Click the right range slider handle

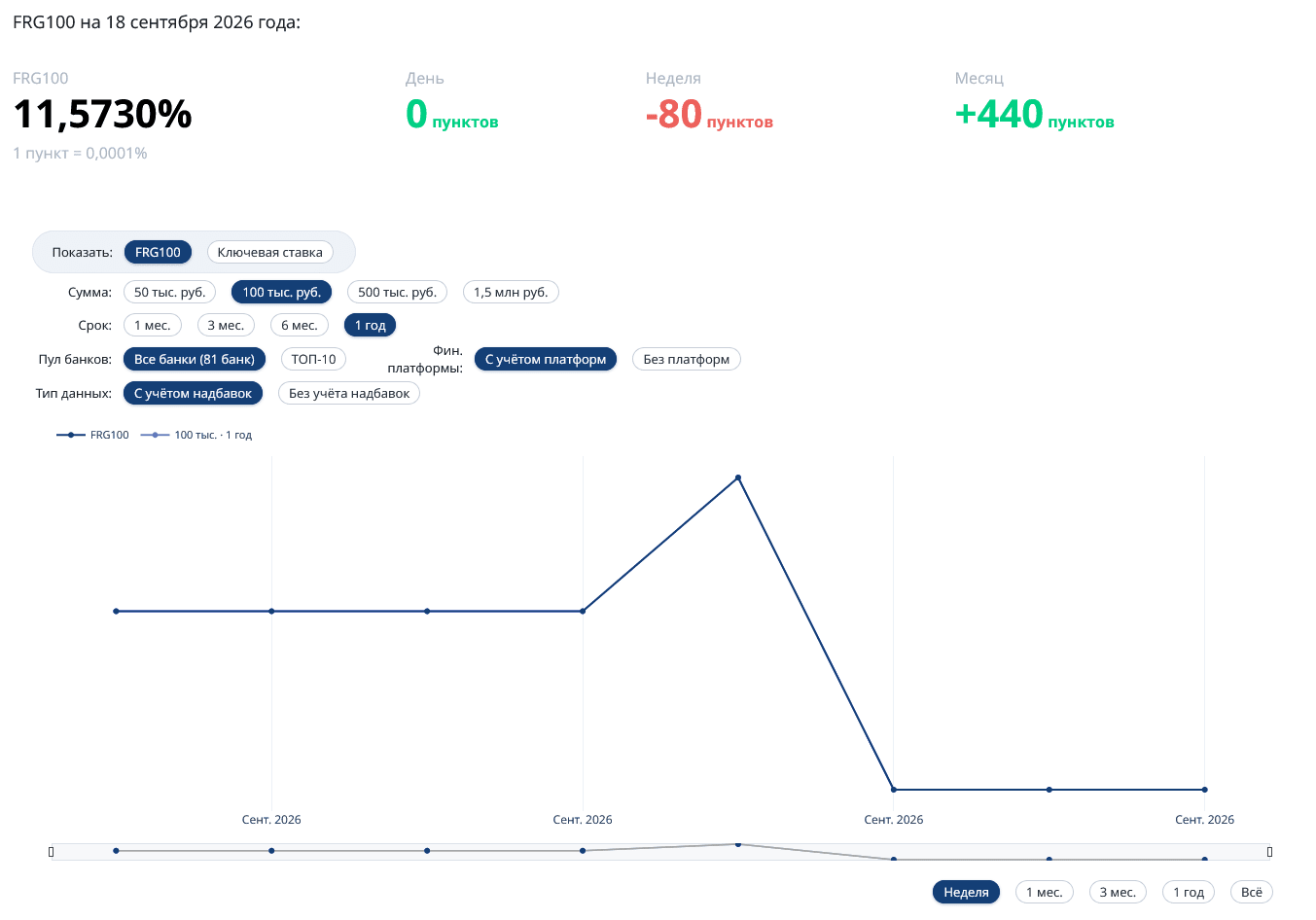click(x=1269, y=852)
